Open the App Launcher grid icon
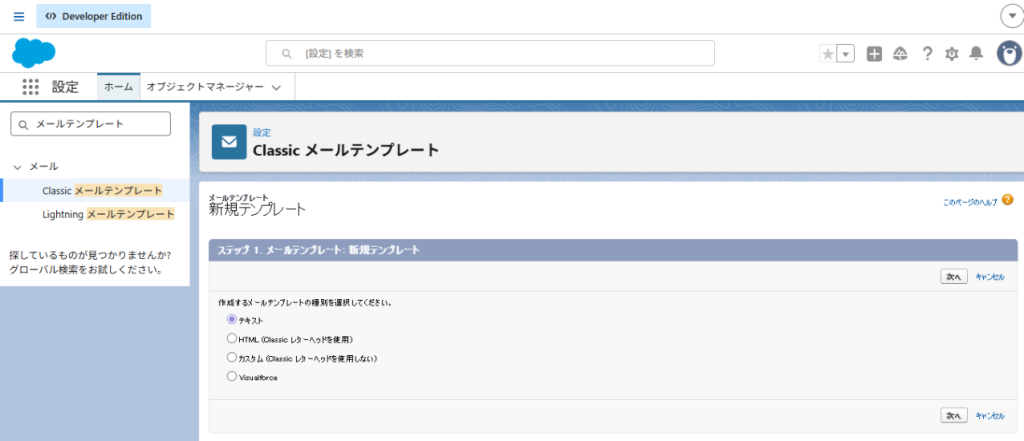The image size is (1024, 441). pos(30,87)
